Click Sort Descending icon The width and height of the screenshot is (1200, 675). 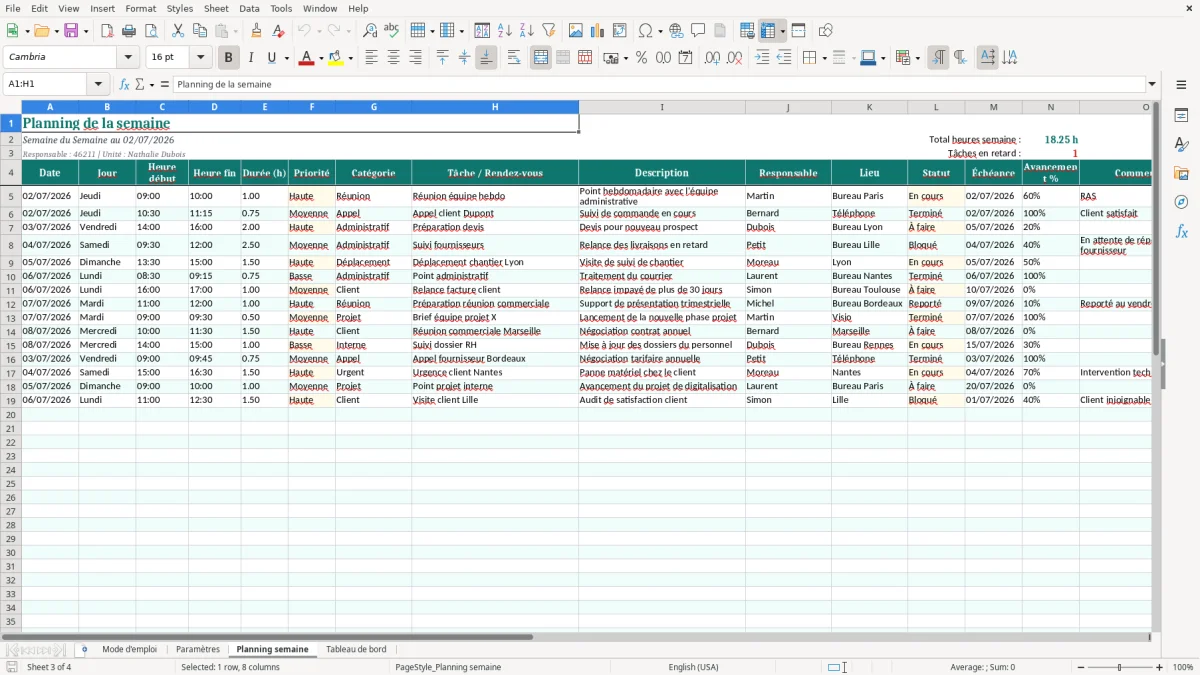[527, 31]
